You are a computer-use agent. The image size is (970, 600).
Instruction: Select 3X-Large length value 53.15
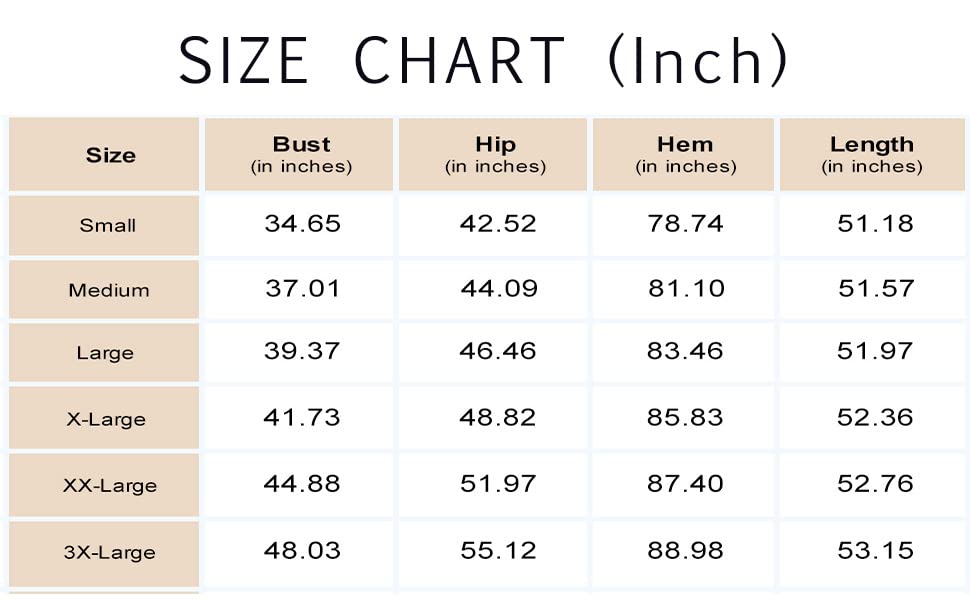875,550
